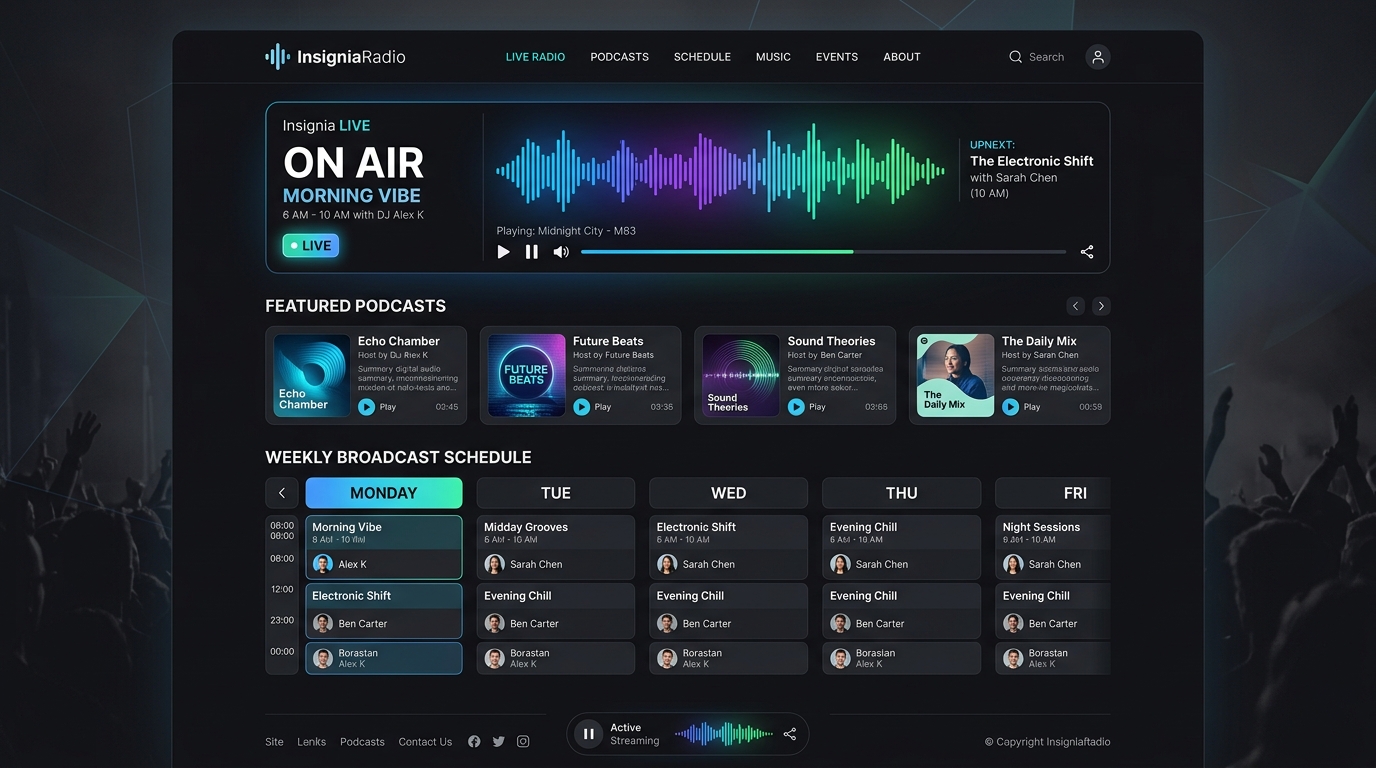Click the InsigniaRadio logo
The height and width of the screenshot is (768, 1376).
coord(335,57)
